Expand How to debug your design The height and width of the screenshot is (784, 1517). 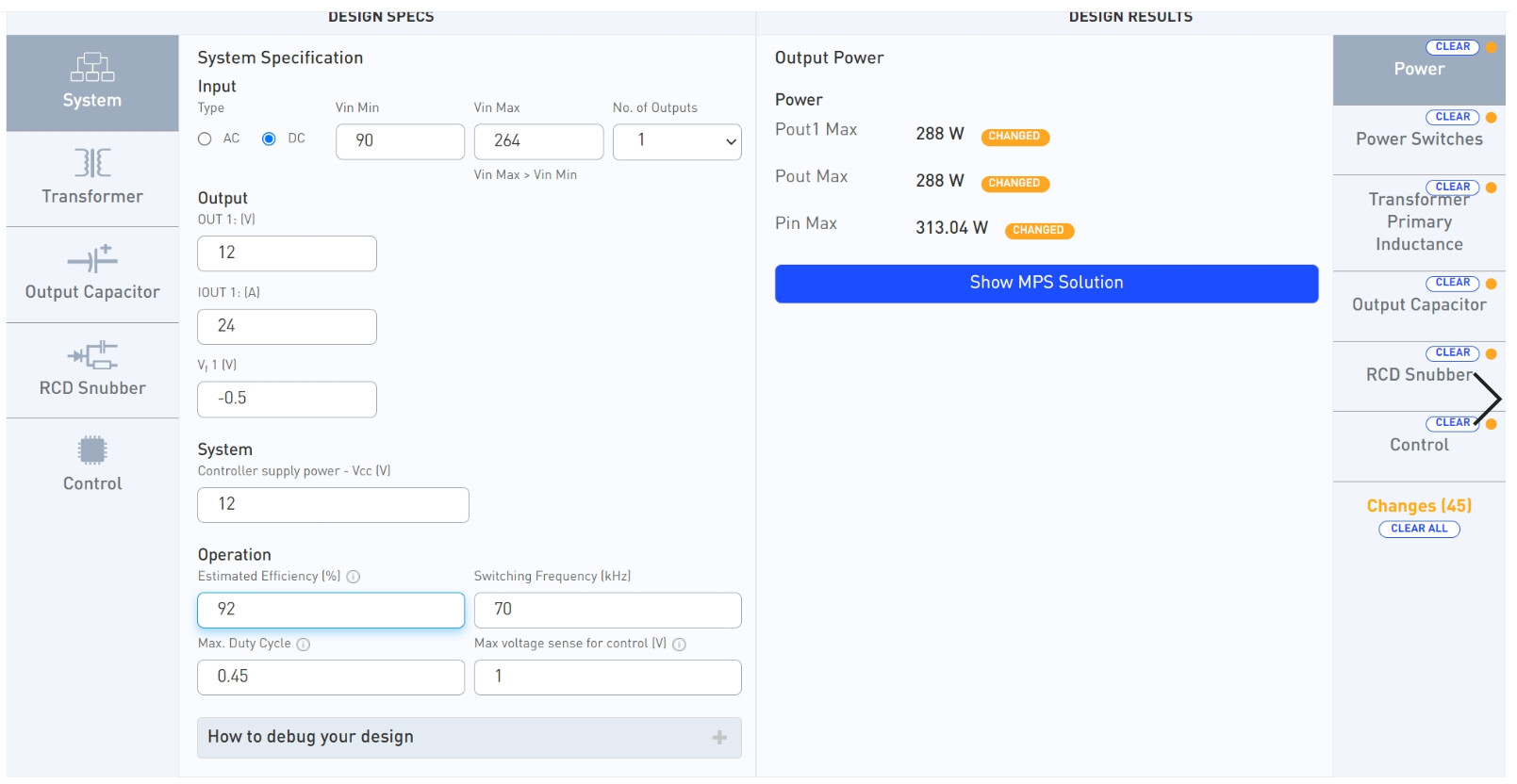coord(470,738)
